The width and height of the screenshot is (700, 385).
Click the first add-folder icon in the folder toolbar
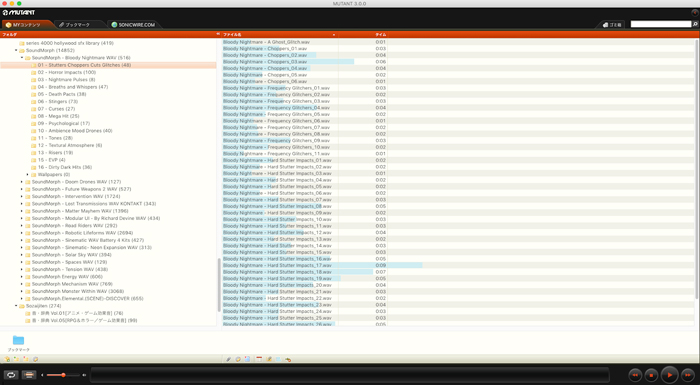(x=7, y=359)
